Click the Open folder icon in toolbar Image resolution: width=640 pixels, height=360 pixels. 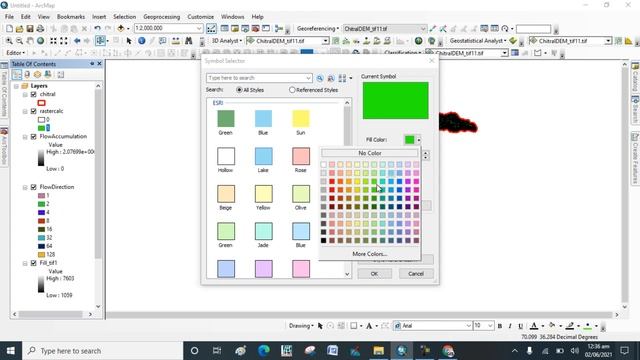coord(19,29)
